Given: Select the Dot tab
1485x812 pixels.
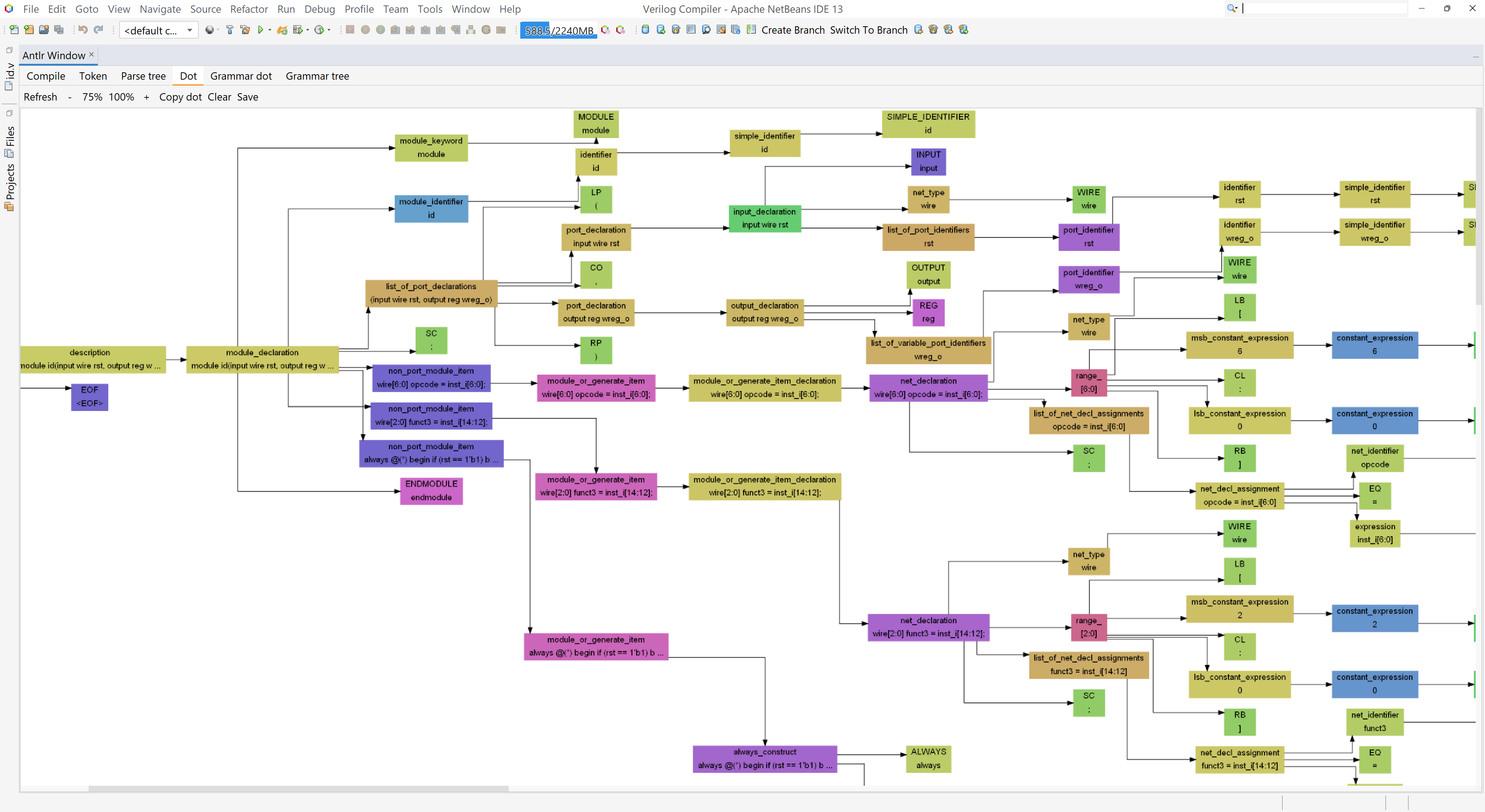Looking at the screenshot, I should pyautogui.click(x=188, y=76).
